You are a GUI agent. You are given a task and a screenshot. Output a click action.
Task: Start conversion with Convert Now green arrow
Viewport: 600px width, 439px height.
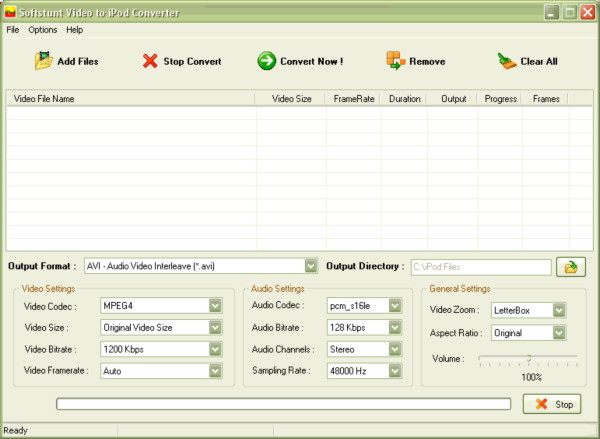[x=267, y=61]
